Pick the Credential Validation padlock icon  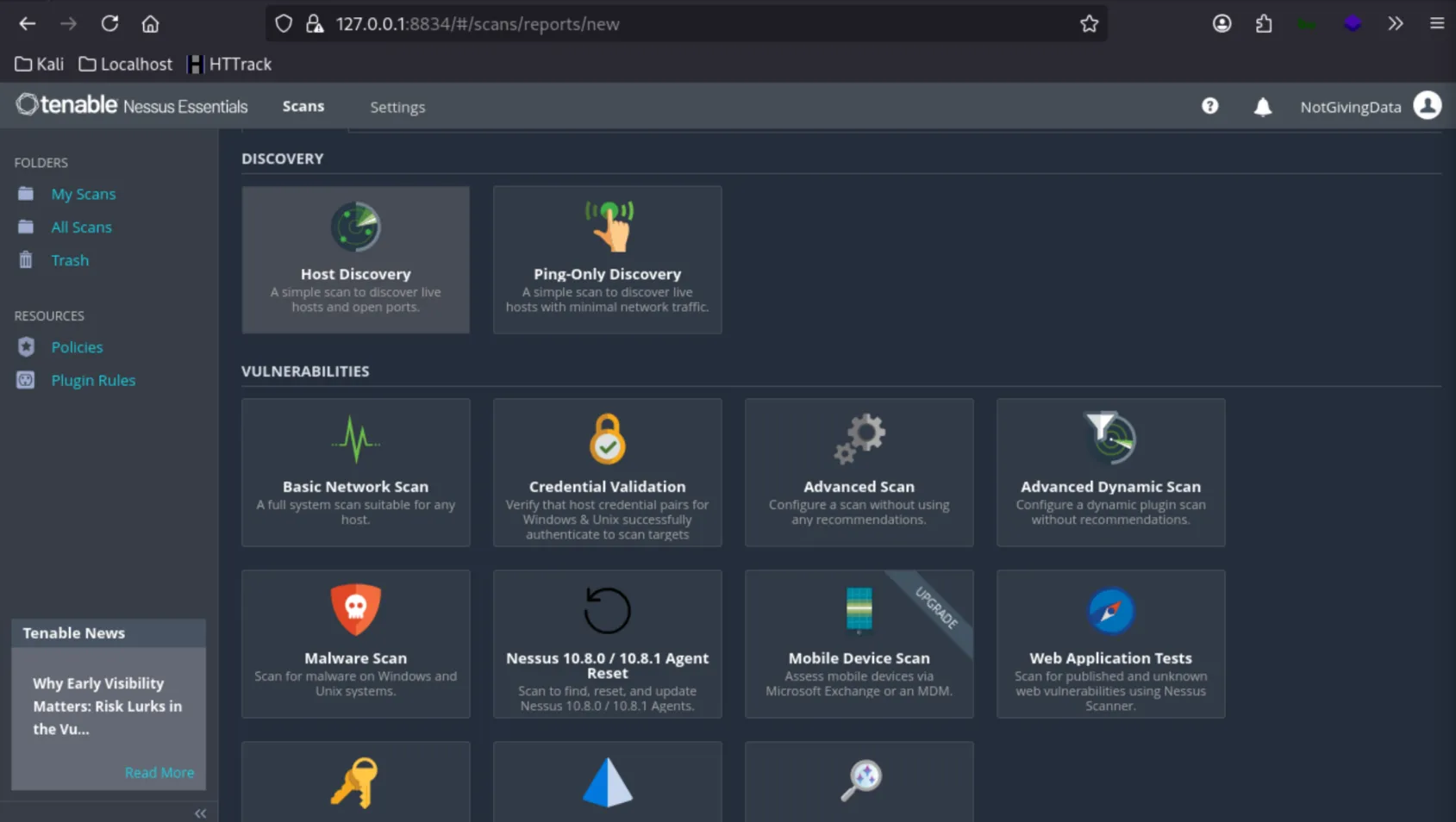pyautogui.click(x=608, y=439)
